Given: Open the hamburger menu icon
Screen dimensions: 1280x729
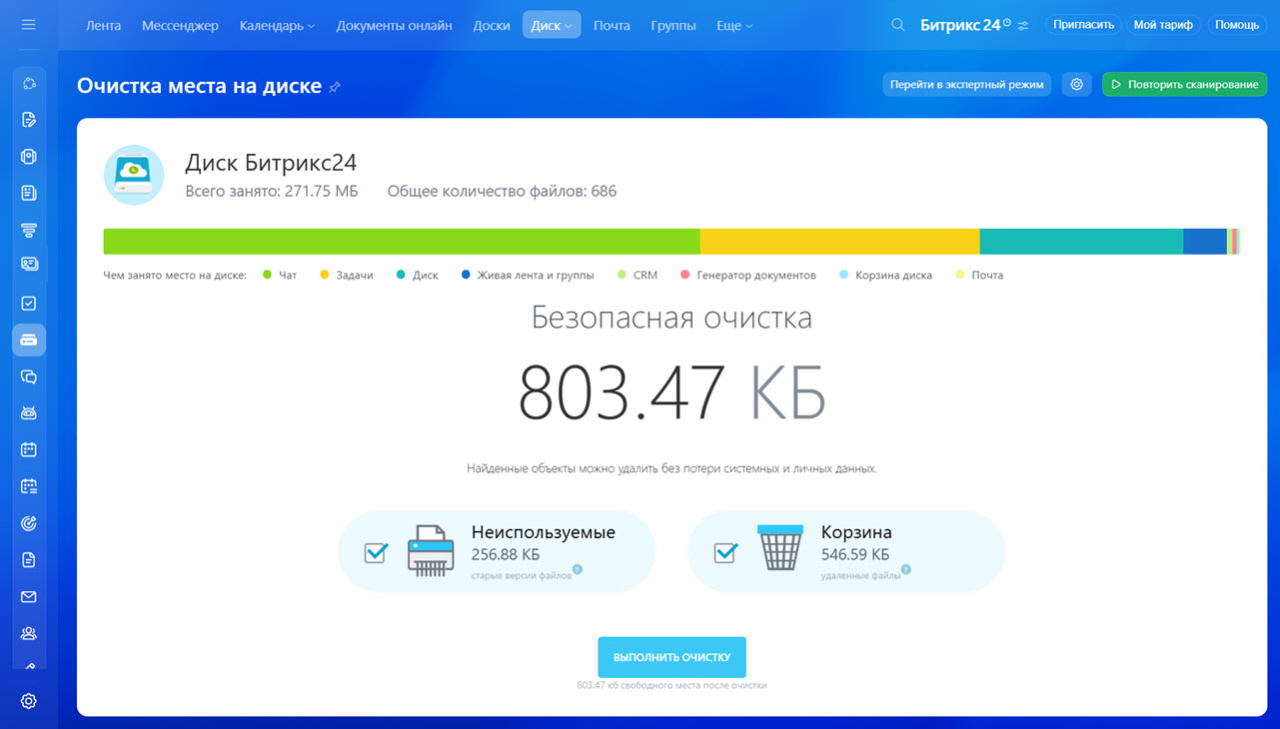Looking at the screenshot, I should click(x=28, y=25).
